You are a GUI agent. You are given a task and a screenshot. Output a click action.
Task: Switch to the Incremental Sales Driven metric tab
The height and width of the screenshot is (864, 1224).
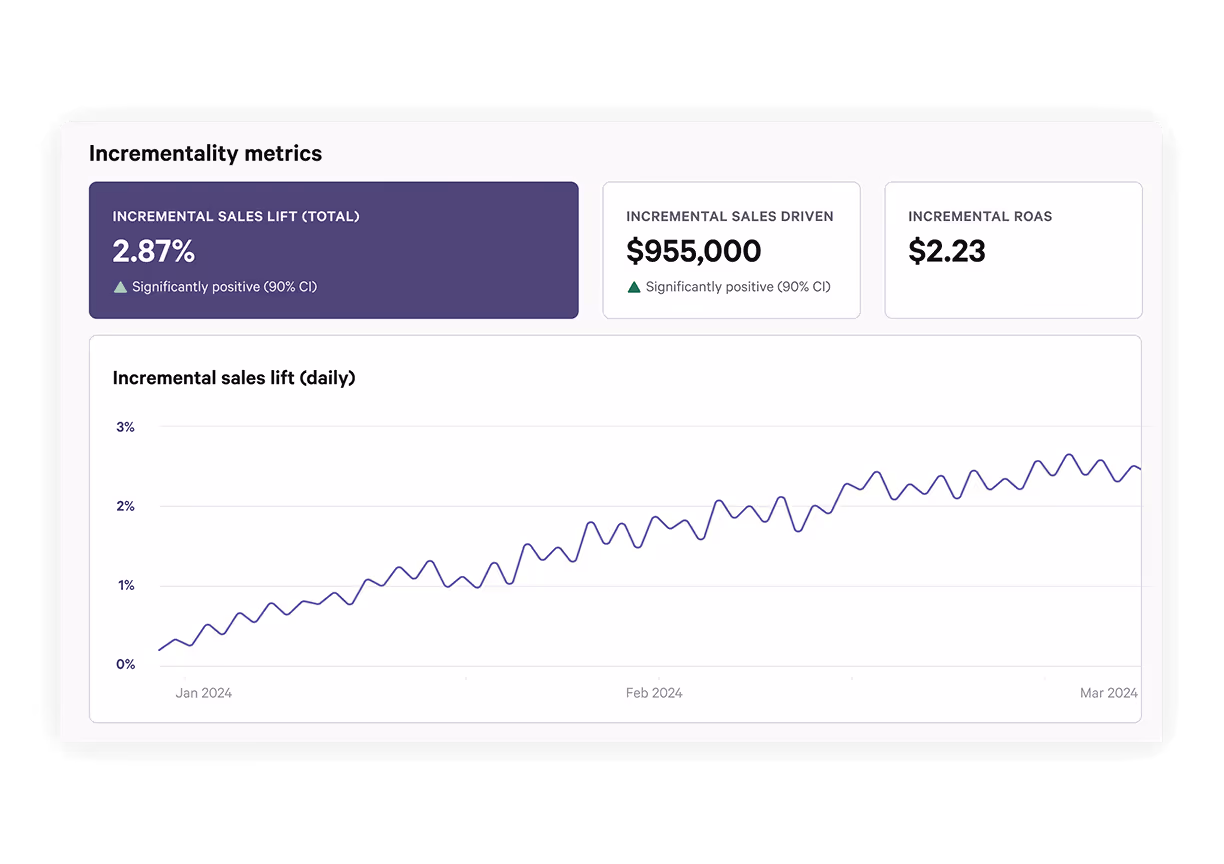731,250
